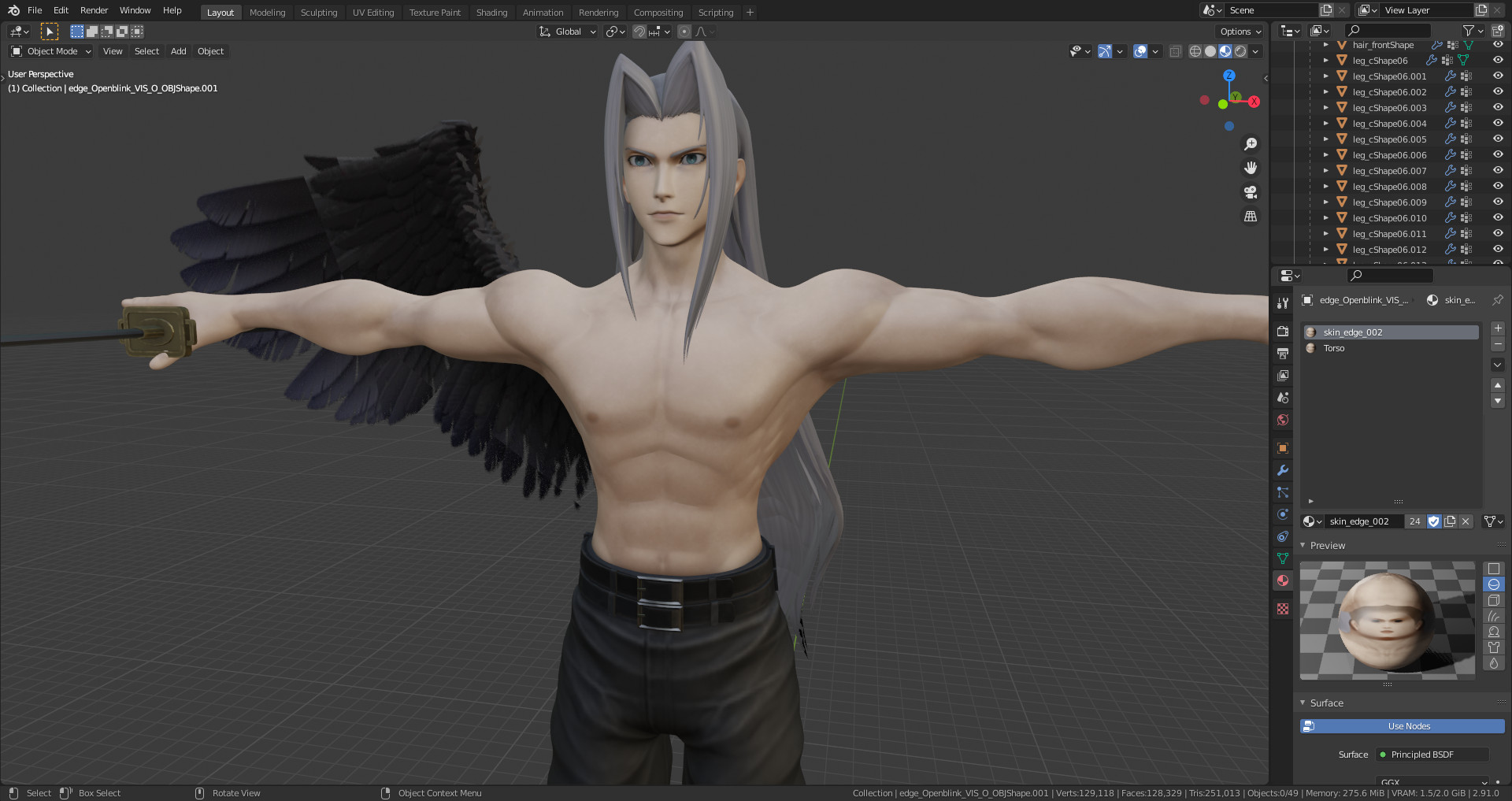Image resolution: width=1512 pixels, height=801 pixels.
Task: Open the viewport Add menu
Action: tap(179, 51)
